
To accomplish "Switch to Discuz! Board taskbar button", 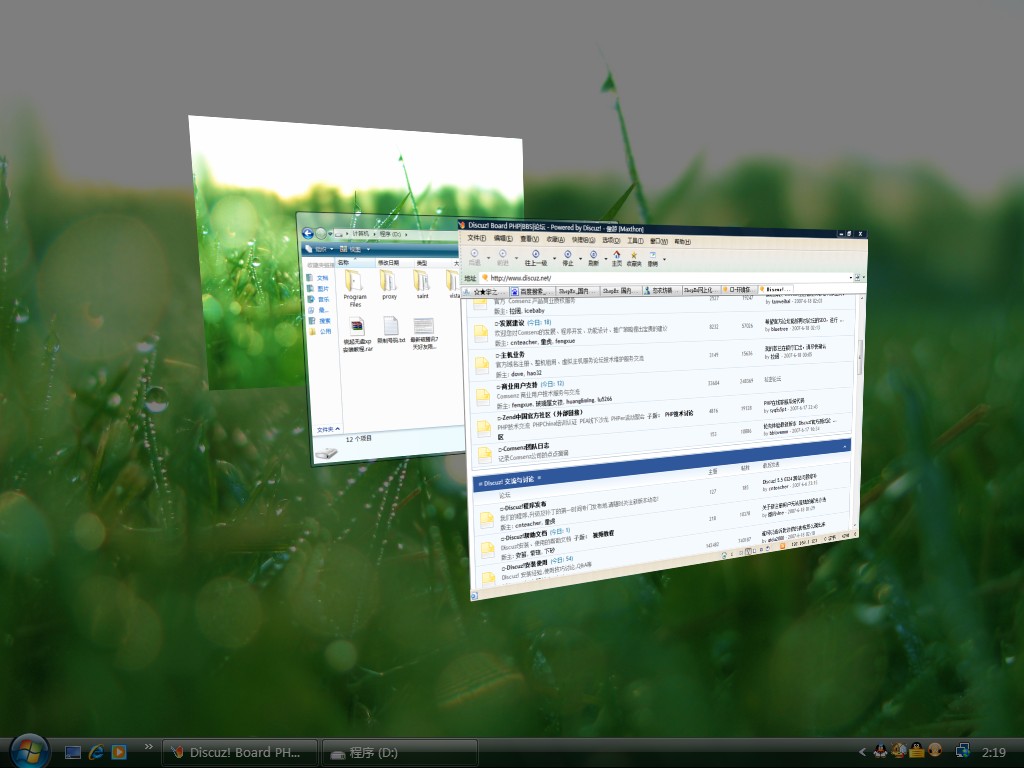I will [x=240, y=752].
